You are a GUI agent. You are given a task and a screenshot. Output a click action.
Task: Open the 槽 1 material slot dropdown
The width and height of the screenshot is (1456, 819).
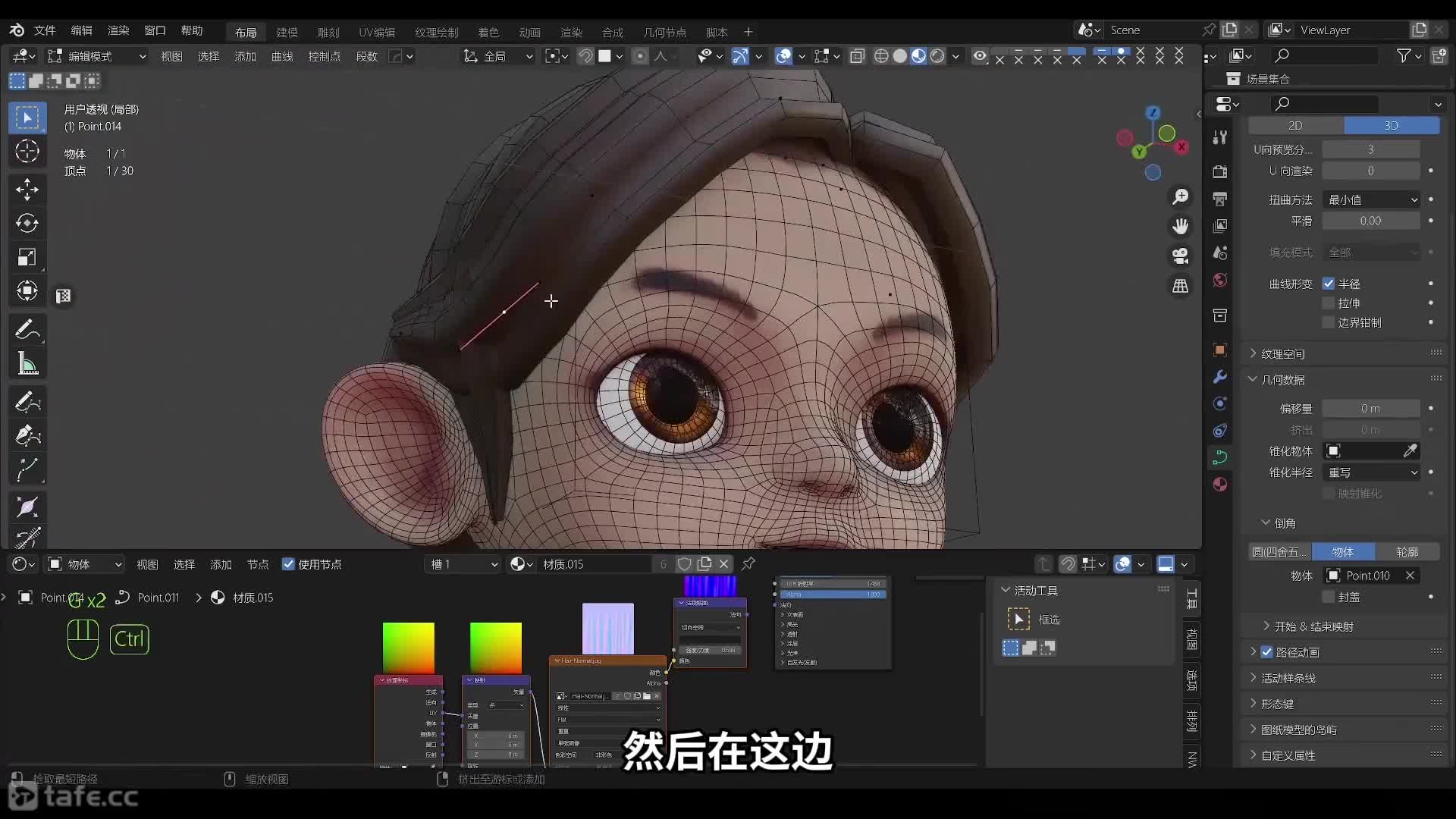[463, 564]
